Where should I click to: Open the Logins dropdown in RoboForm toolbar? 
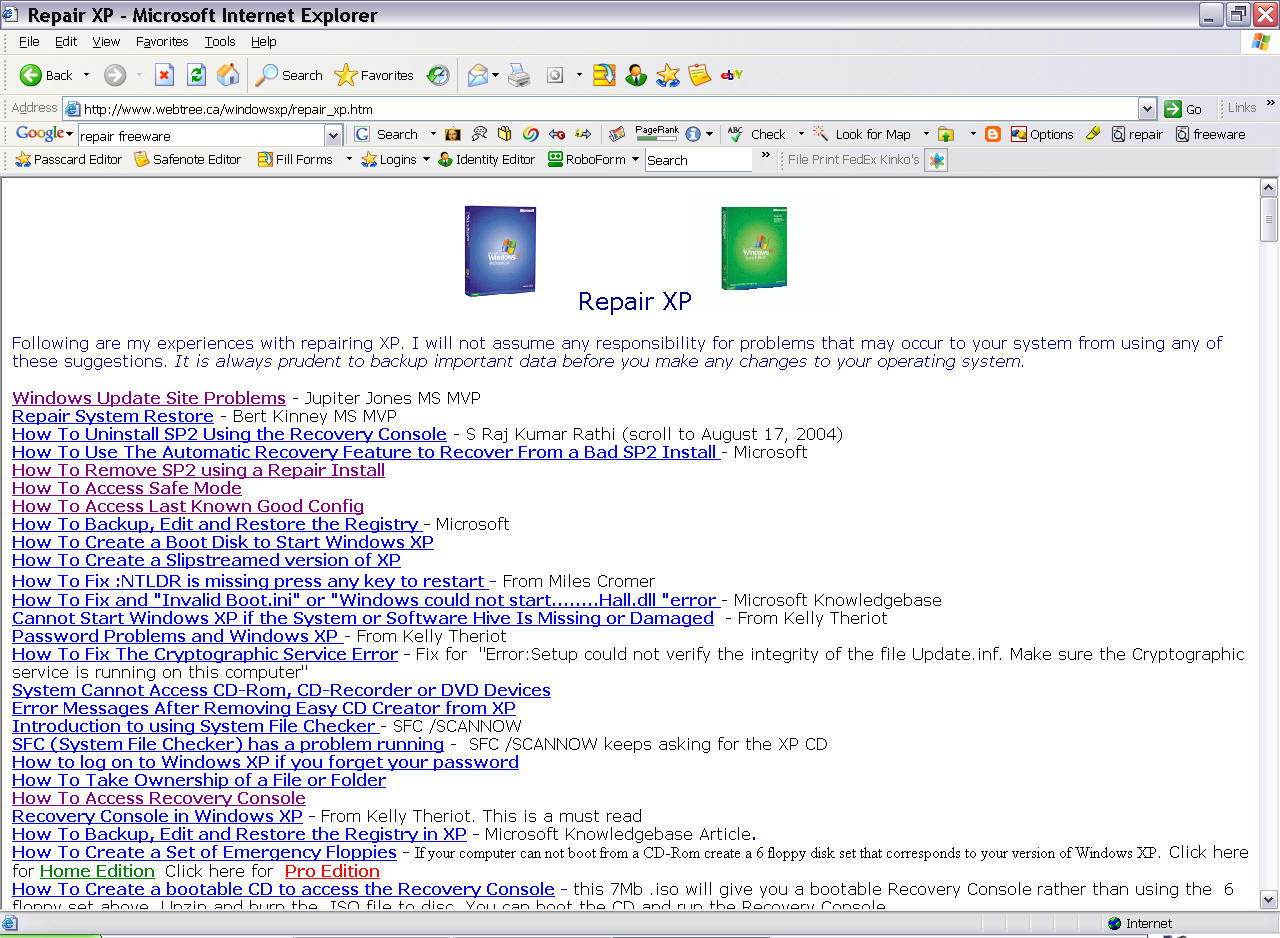click(x=426, y=159)
